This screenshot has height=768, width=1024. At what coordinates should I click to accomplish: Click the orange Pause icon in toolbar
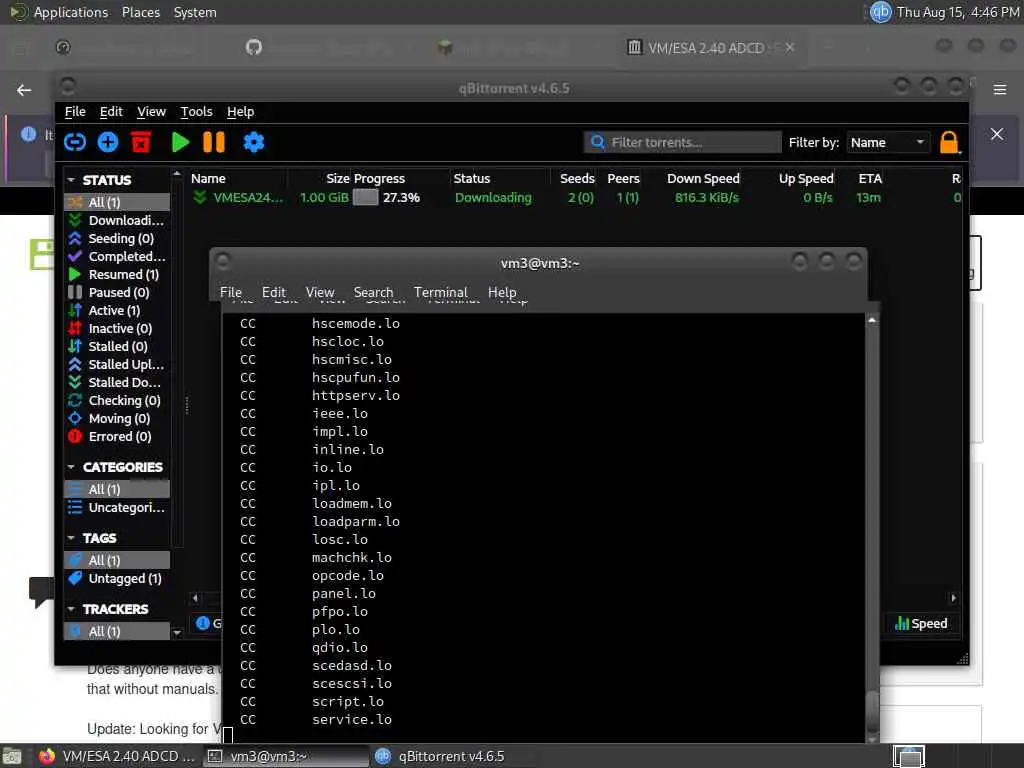pos(214,142)
